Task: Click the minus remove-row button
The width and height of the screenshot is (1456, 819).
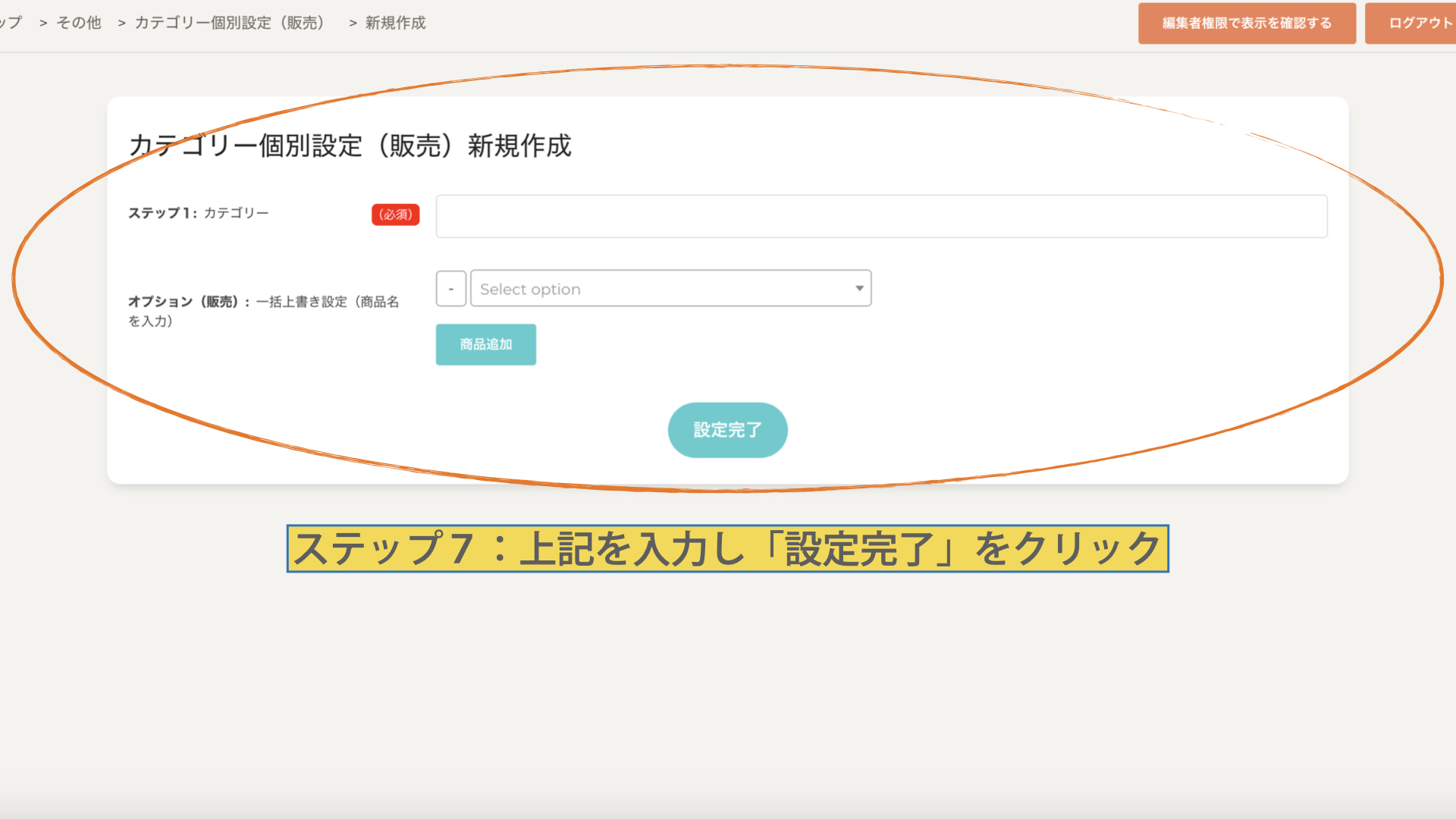Action: point(450,289)
